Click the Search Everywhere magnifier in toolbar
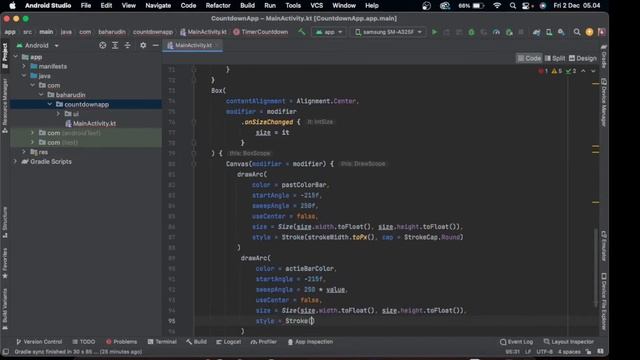Screen dimensions: 640x360 (x=577, y=32)
